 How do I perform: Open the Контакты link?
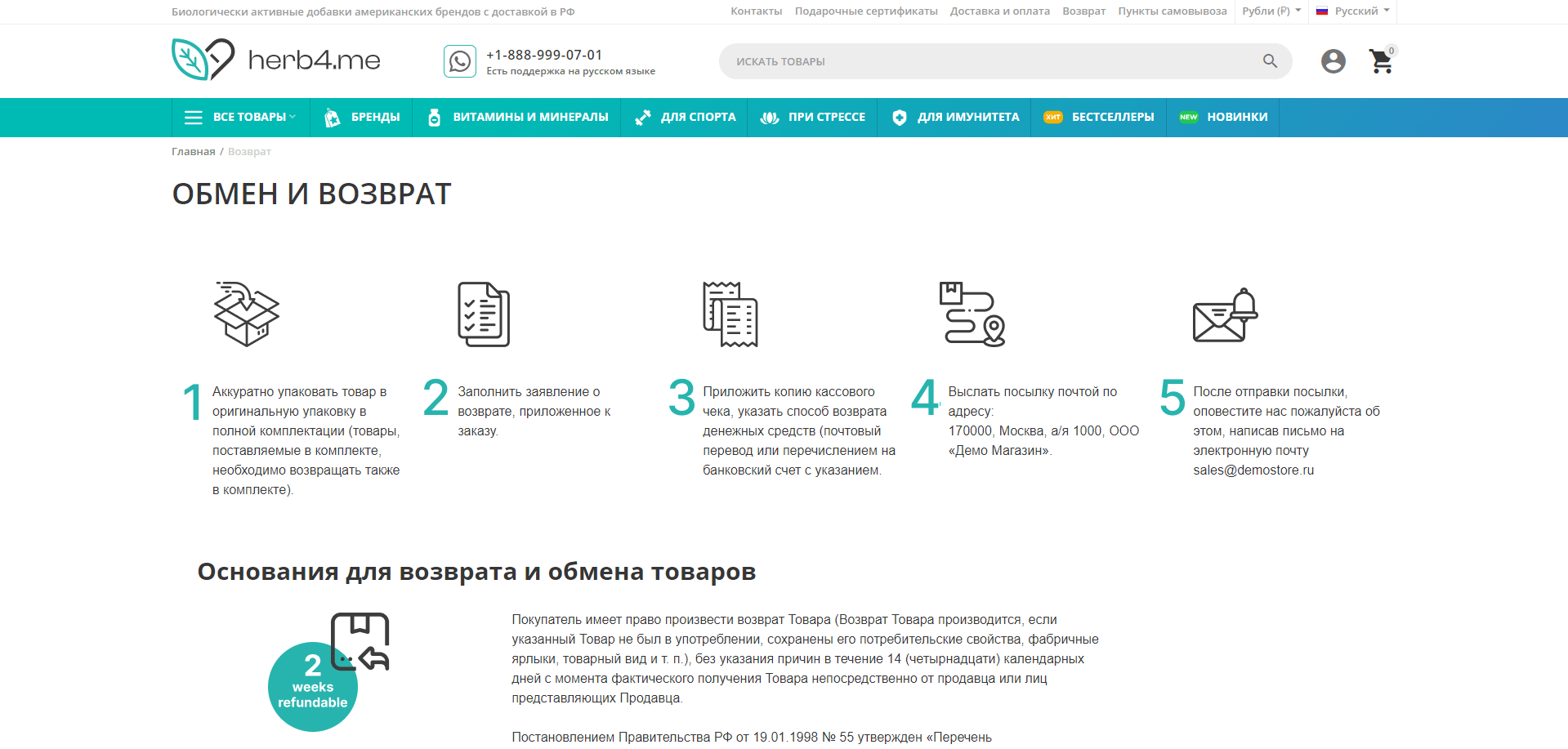(756, 11)
